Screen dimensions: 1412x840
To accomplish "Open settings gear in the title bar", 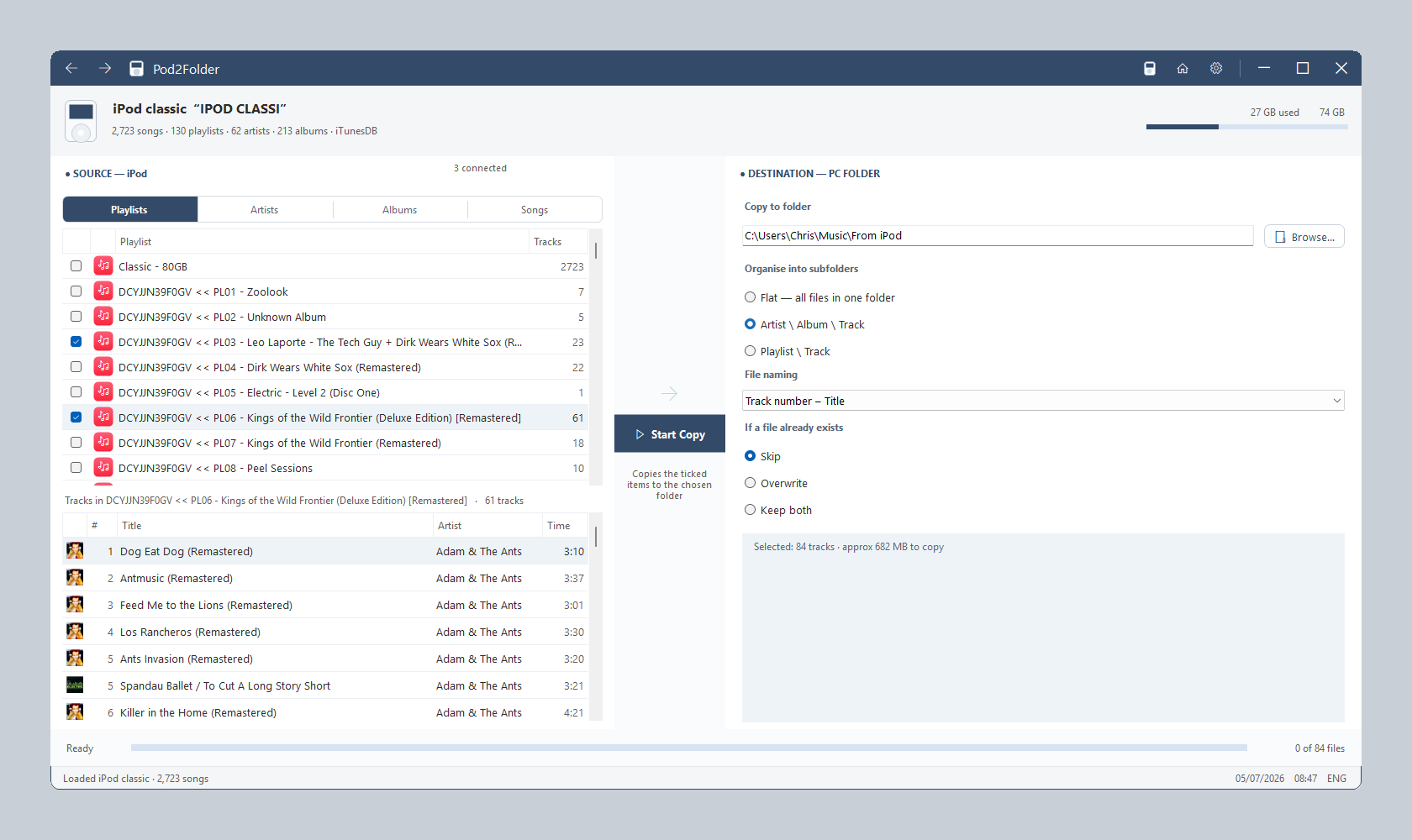I will 1216,68.
